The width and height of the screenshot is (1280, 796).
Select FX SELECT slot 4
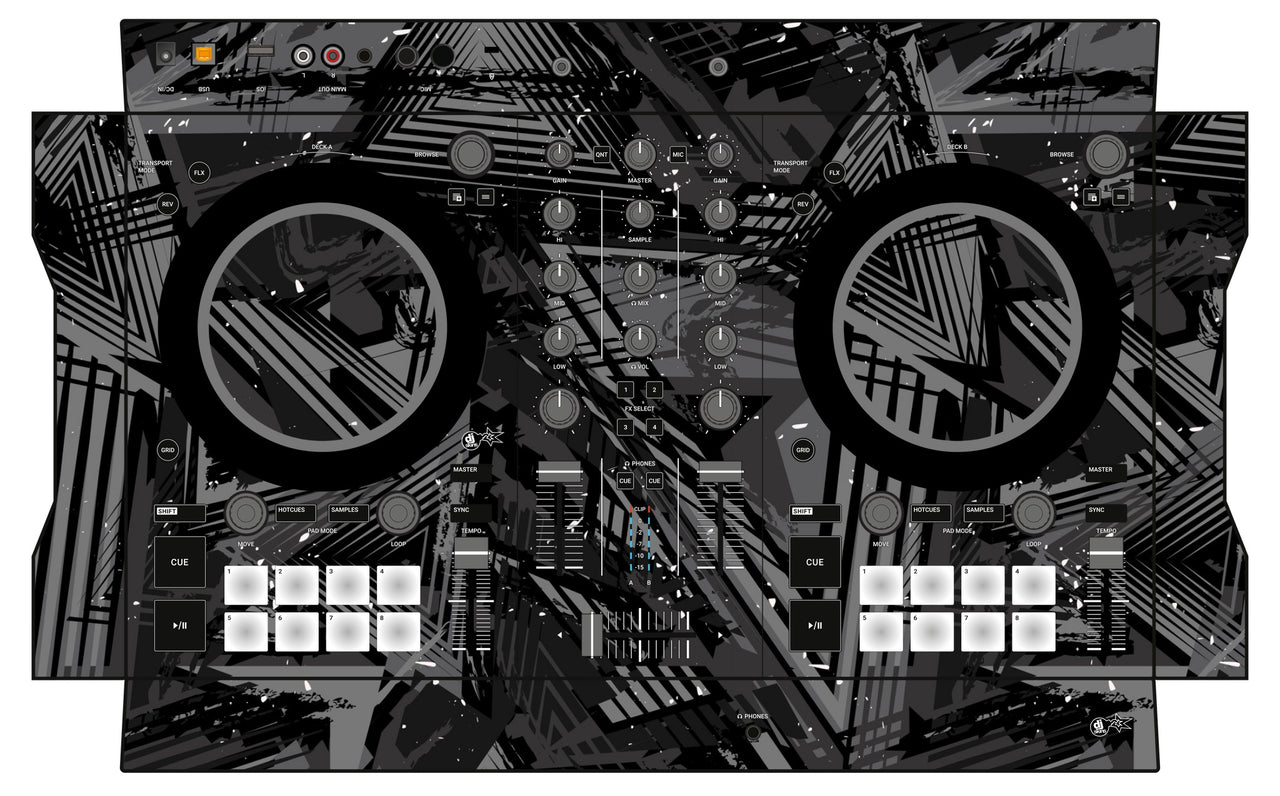[655, 427]
